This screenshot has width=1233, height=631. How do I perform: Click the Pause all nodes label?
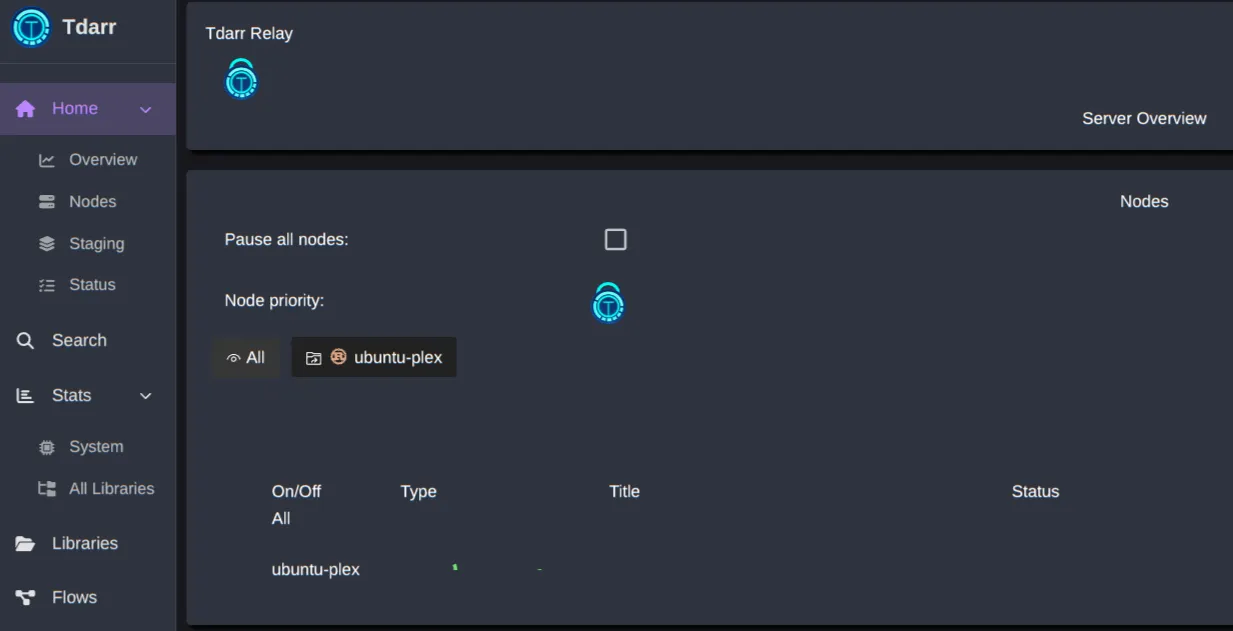pyautogui.click(x=286, y=240)
